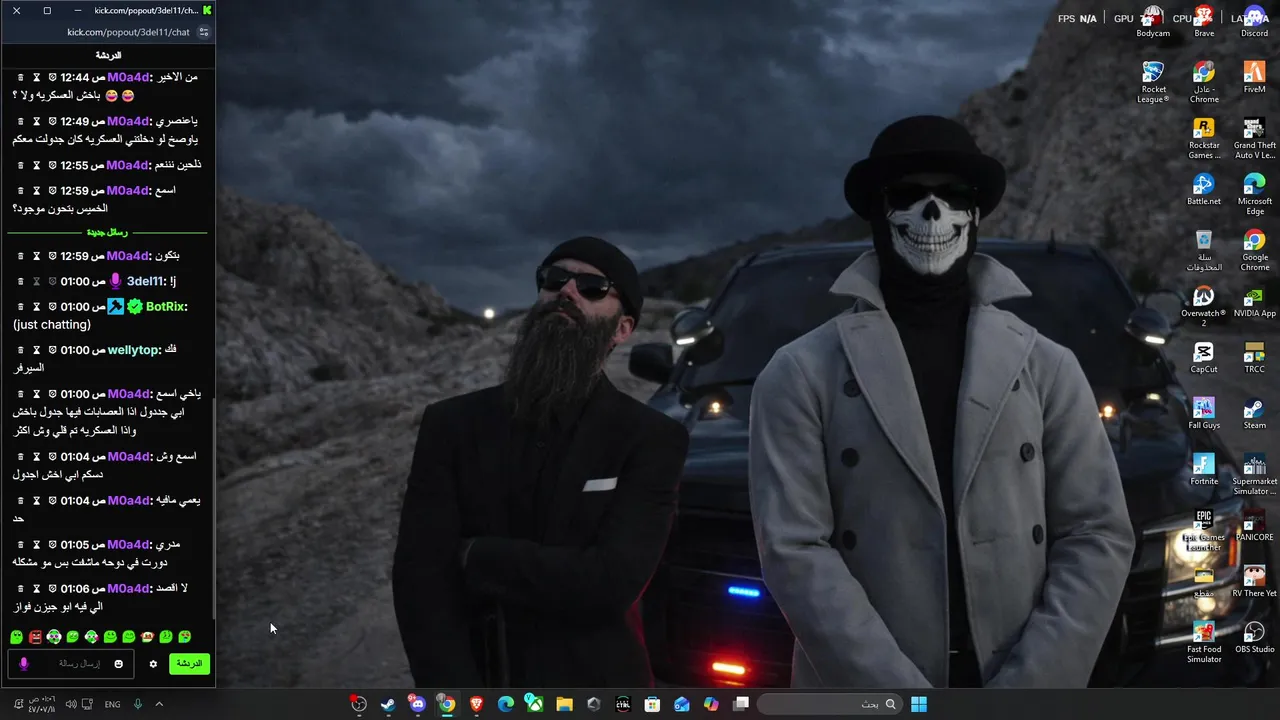Click the green Chat send button
The width and height of the screenshot is (1280, 720).
(189, 664)
